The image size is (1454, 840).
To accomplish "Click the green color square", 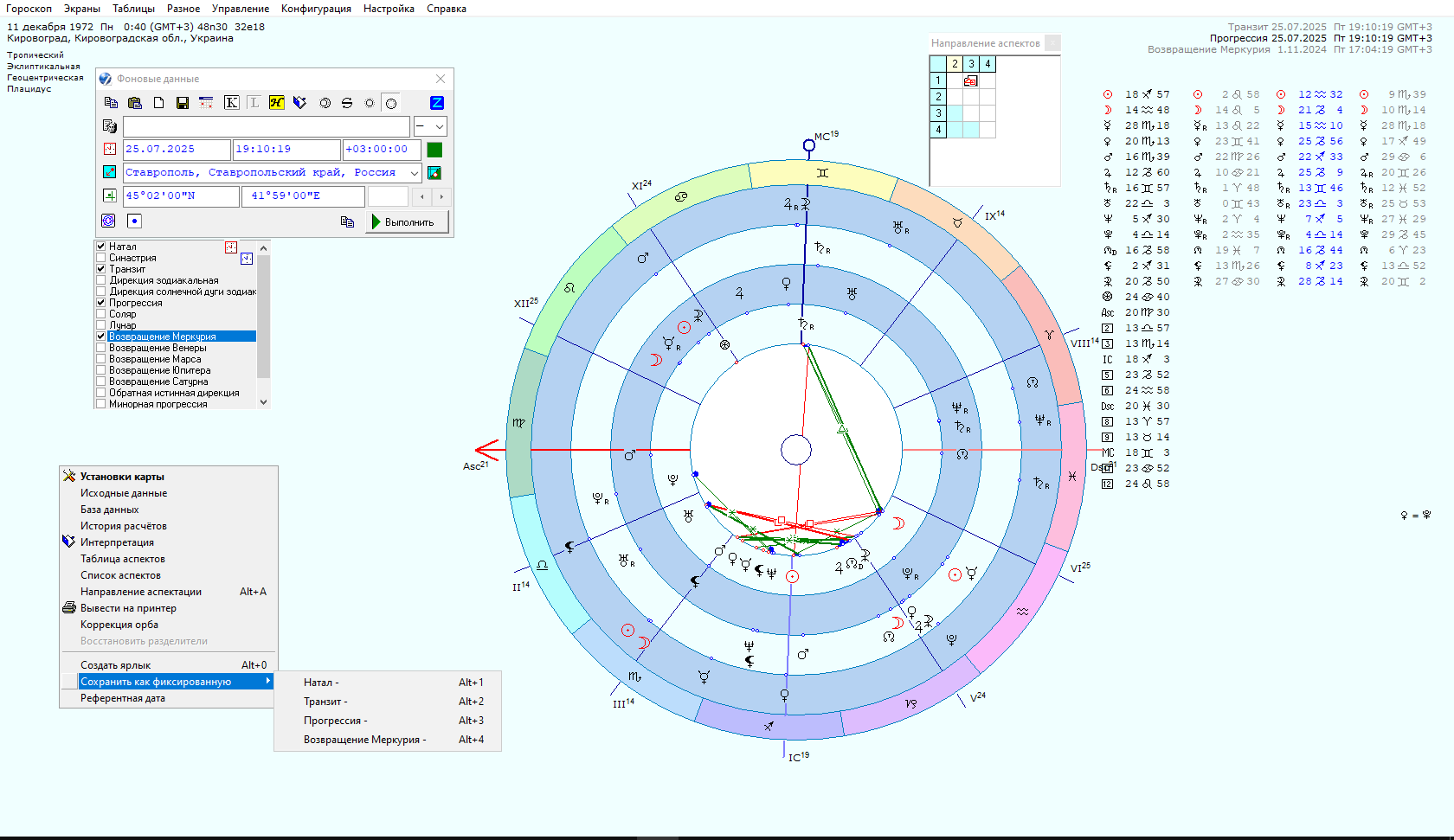I will coord(434,150).
